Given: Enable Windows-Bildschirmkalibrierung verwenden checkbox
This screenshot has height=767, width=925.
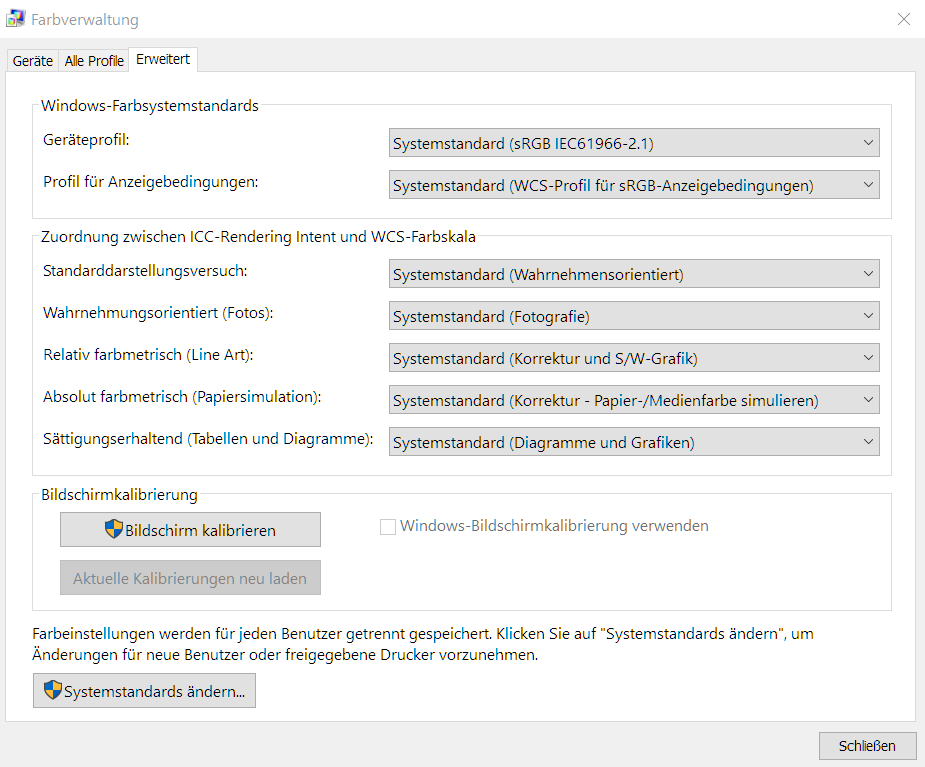Looking at the screenshot, I should coord(388,526).
